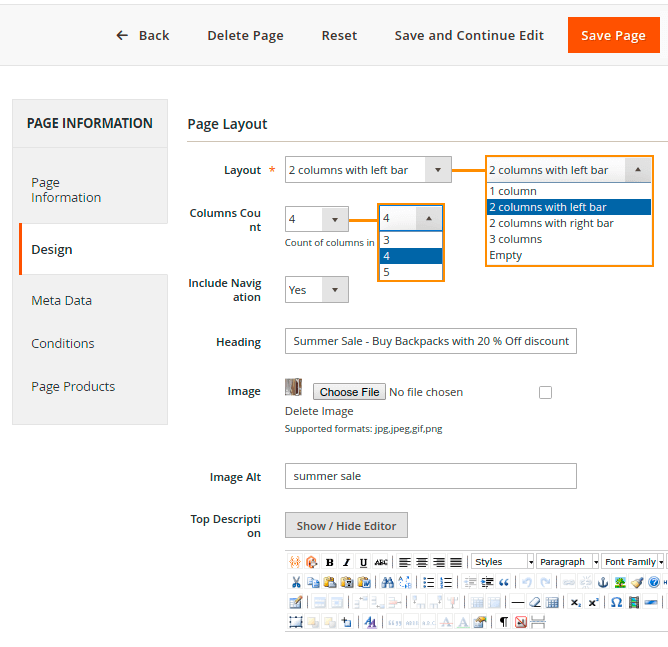This screenshot has height=647, width=668.
Task: Apply italic formatting in the editor
Action: (x=346, y=562)
